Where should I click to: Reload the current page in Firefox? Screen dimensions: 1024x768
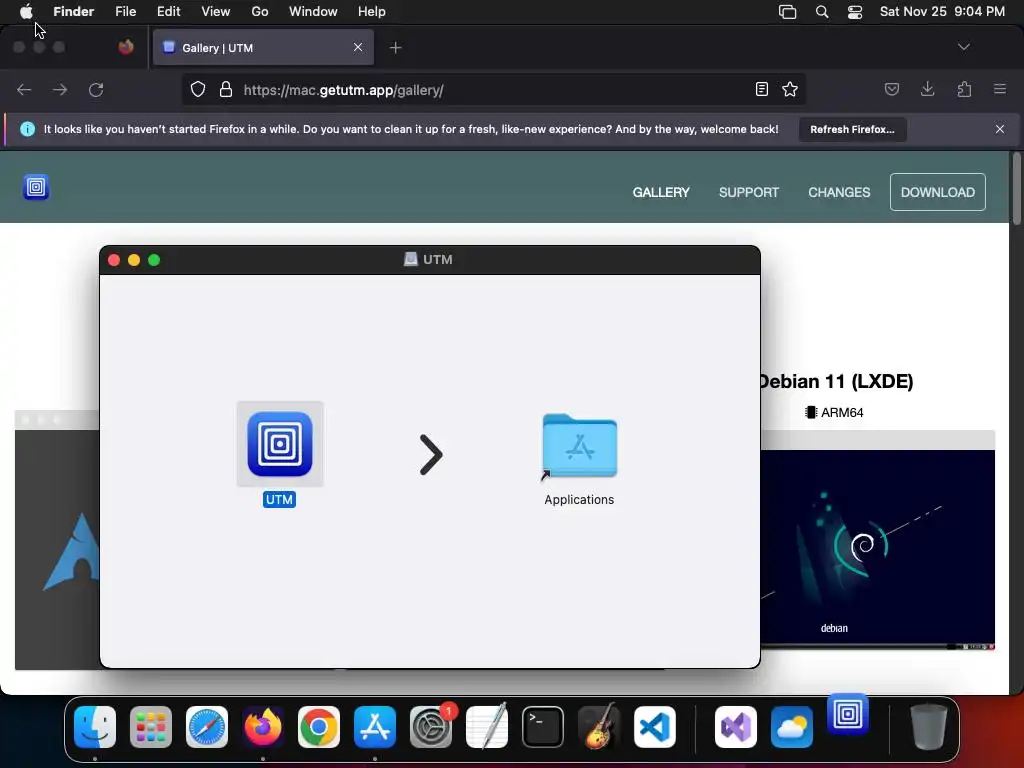[x=96, y=89]
